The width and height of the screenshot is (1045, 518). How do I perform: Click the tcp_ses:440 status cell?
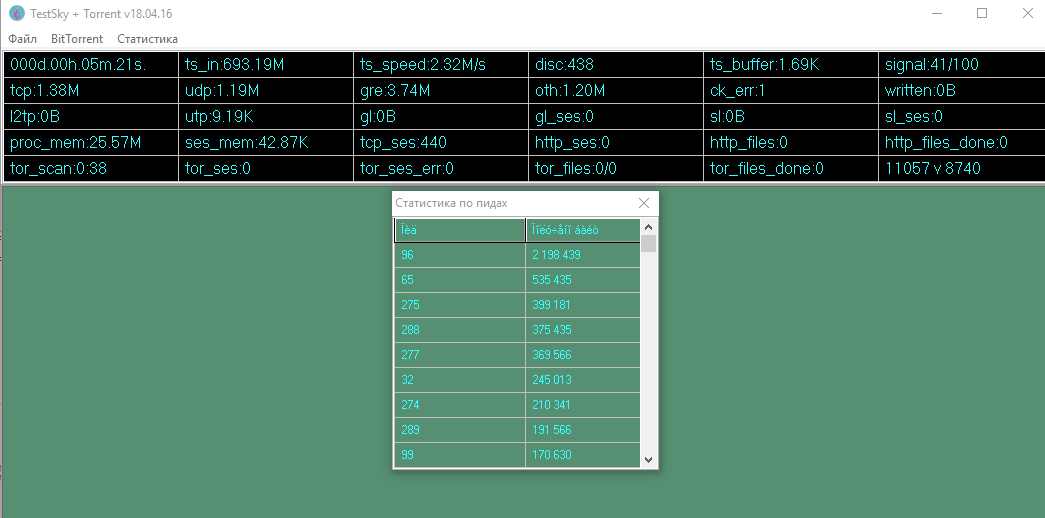coord(441,143)
